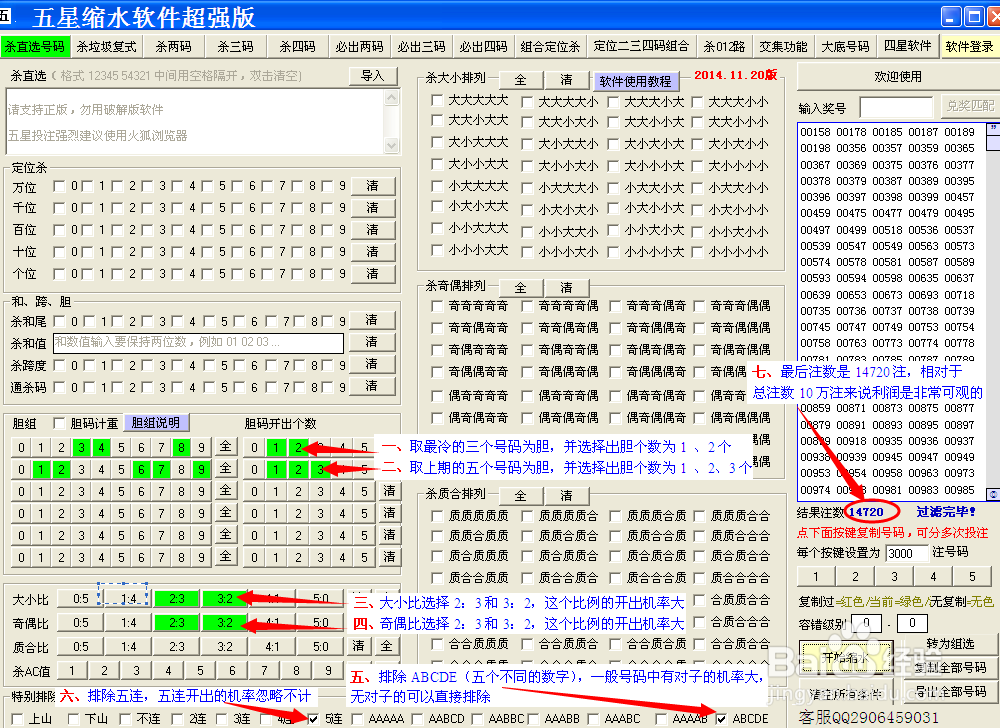Go to the 交集功能 tab
The height and width of the screenshot is (728, 1000).
click(x=783, y=47)
